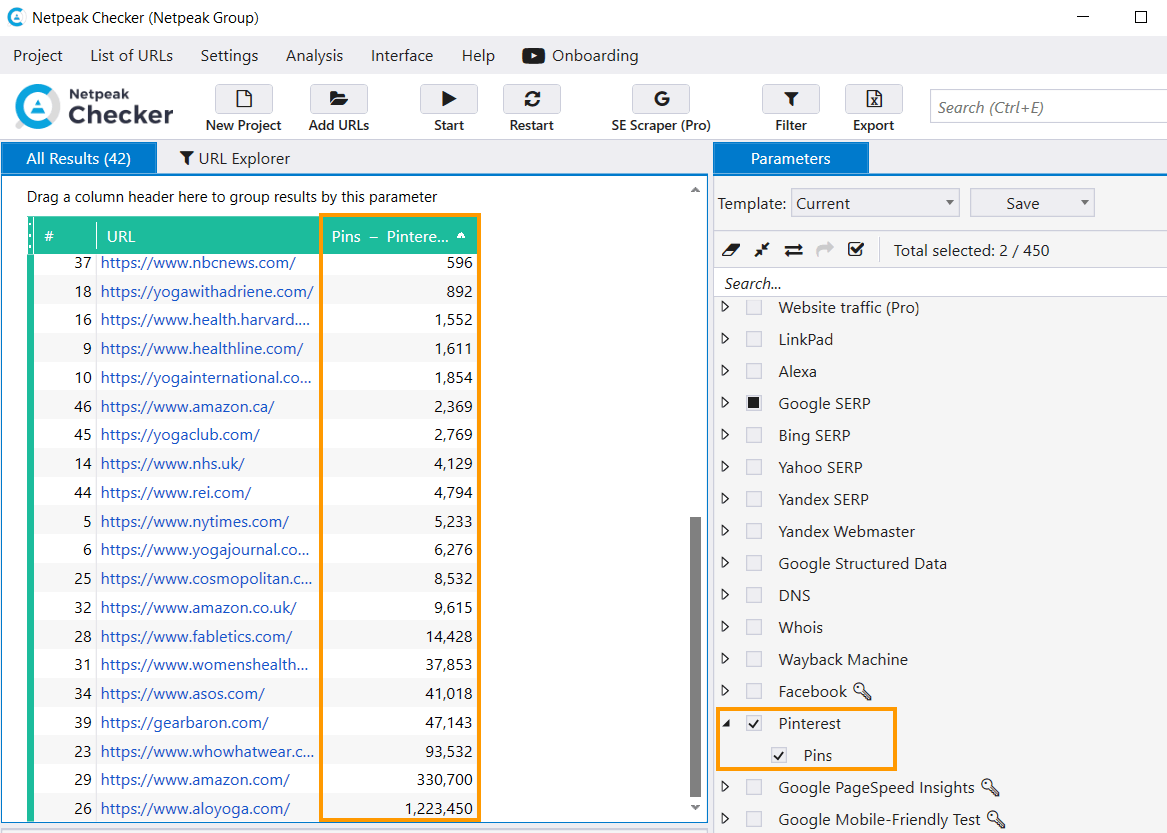Viewport: 1167px width, 833px height.
Task: Click the Save template button
Action: pyautogui.click(x=1023, y=203)
